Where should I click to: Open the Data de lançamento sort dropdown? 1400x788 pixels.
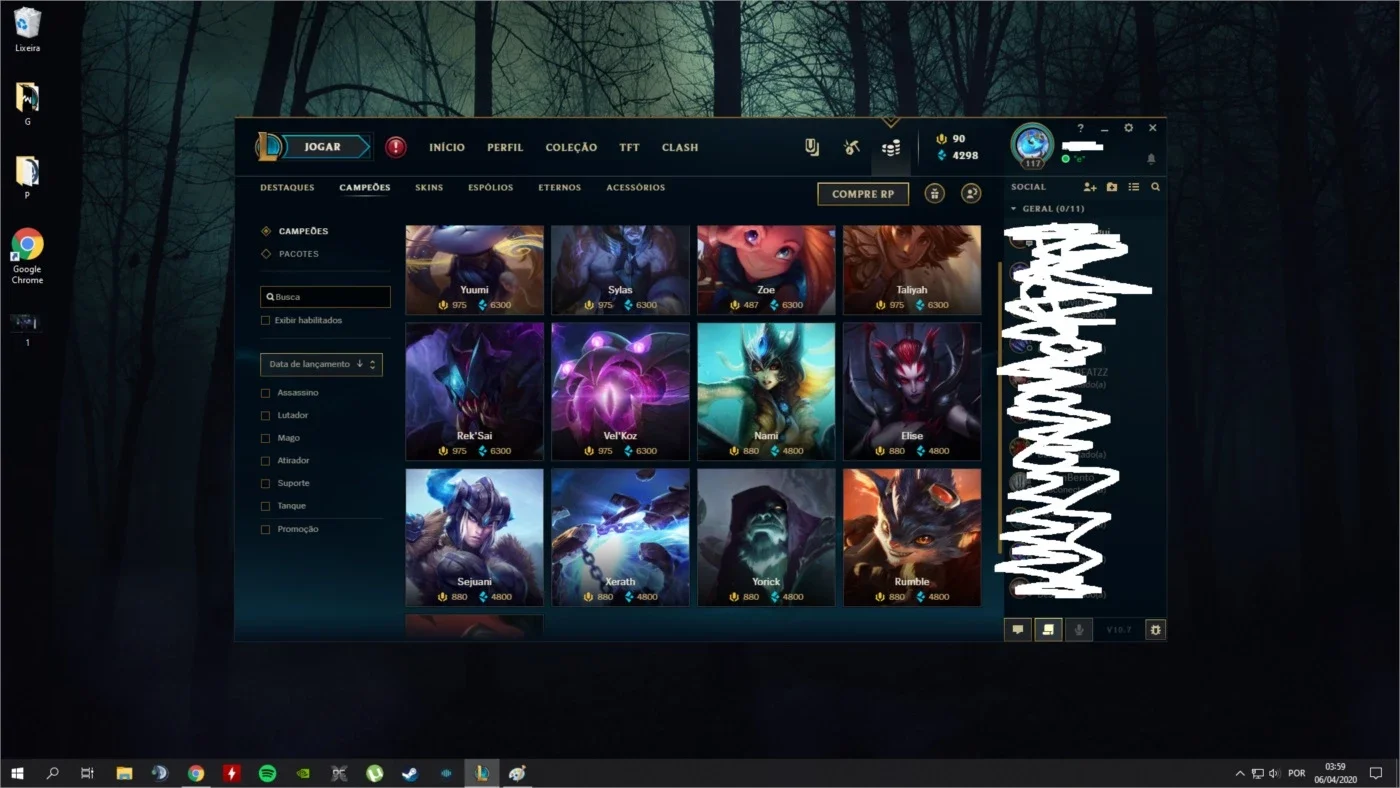[x=321, y=364]
